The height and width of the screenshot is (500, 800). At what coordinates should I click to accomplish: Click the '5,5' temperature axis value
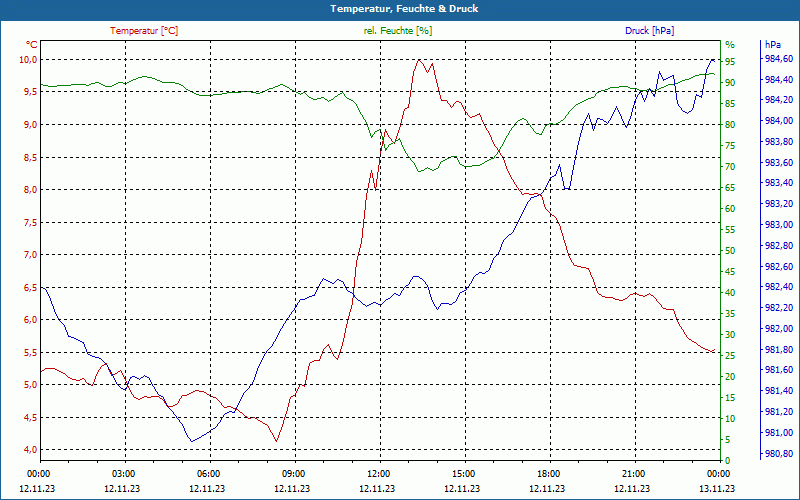tap(31, 352)
